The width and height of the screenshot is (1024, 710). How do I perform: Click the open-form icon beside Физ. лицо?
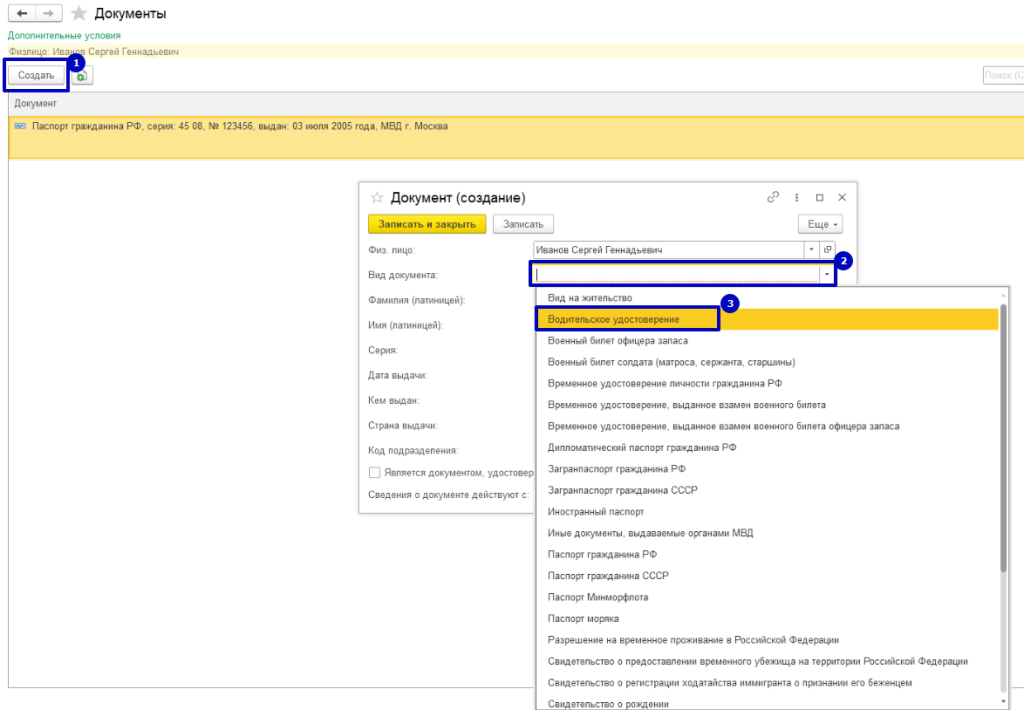(827, 250)
